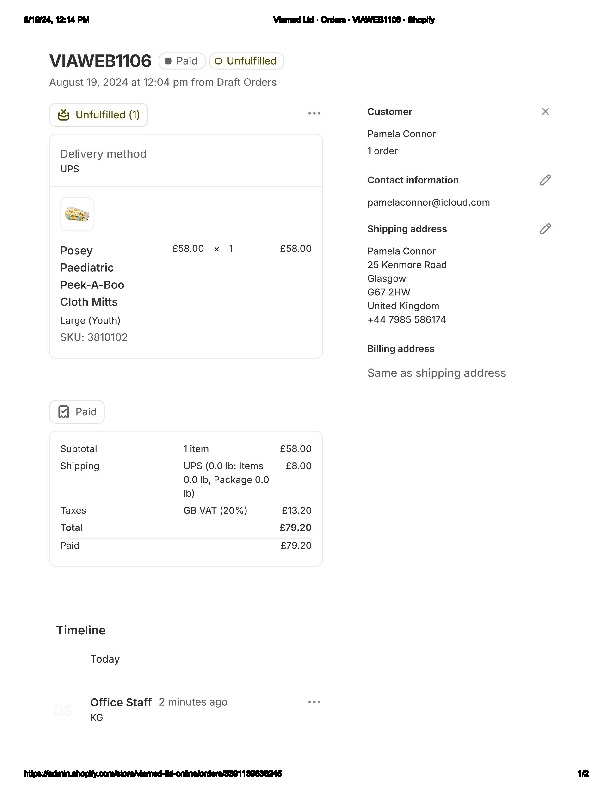Click the Office Staff avatar in timeline
The image size is (612, 792).
click(63, 710)
